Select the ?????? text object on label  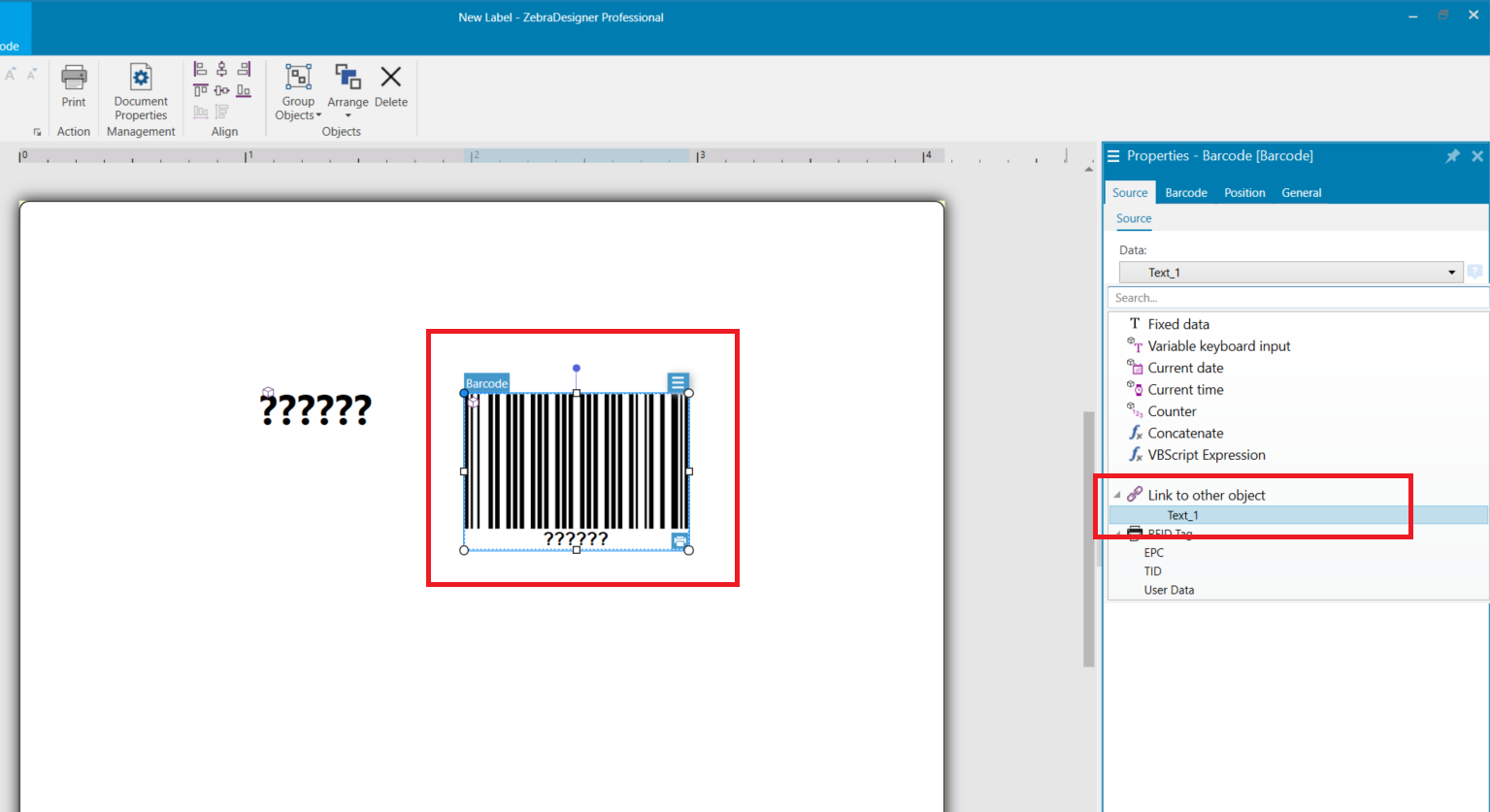(x=315, y=409)
